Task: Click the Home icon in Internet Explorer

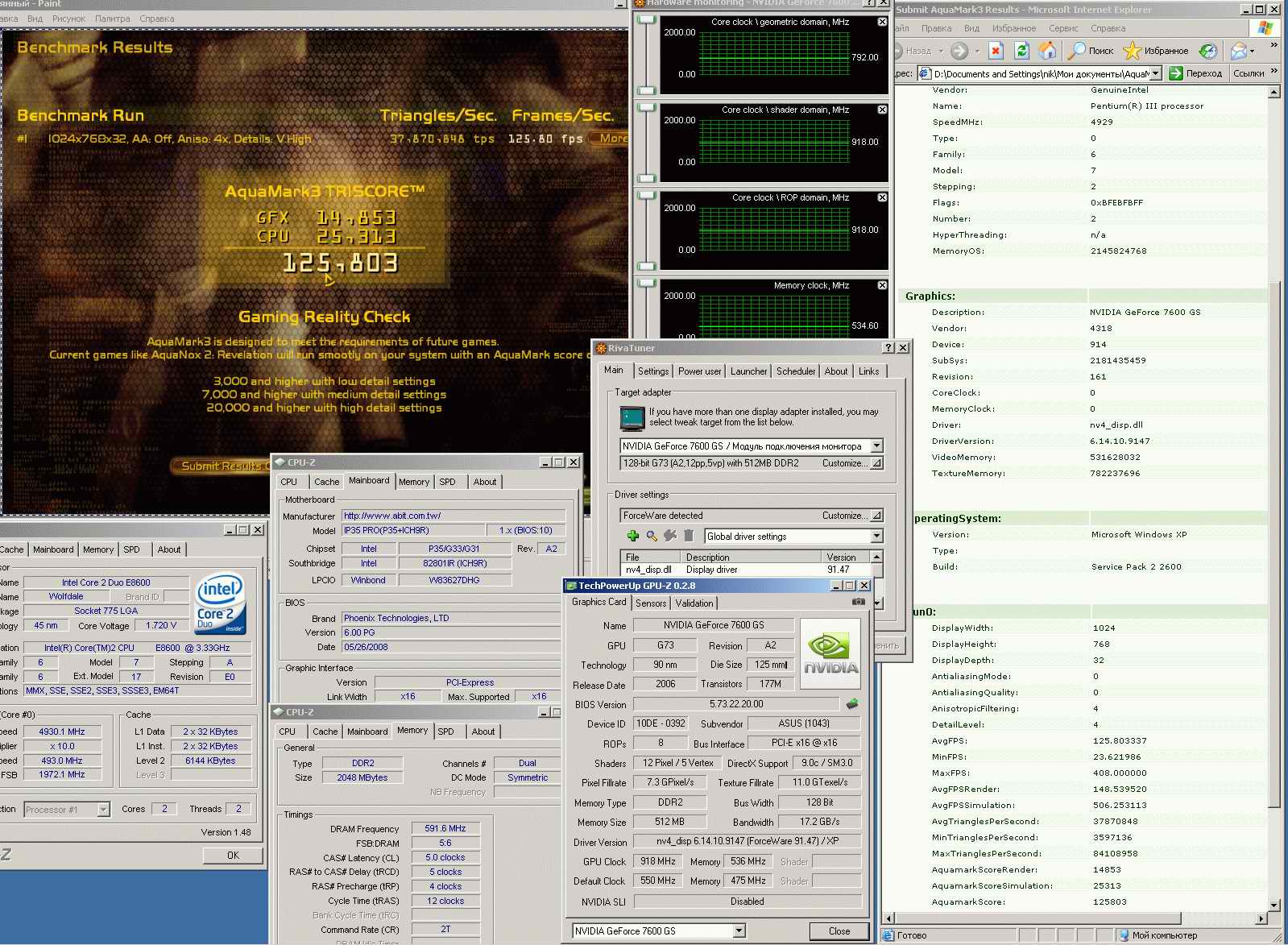Action: (x=1047, y=51)
